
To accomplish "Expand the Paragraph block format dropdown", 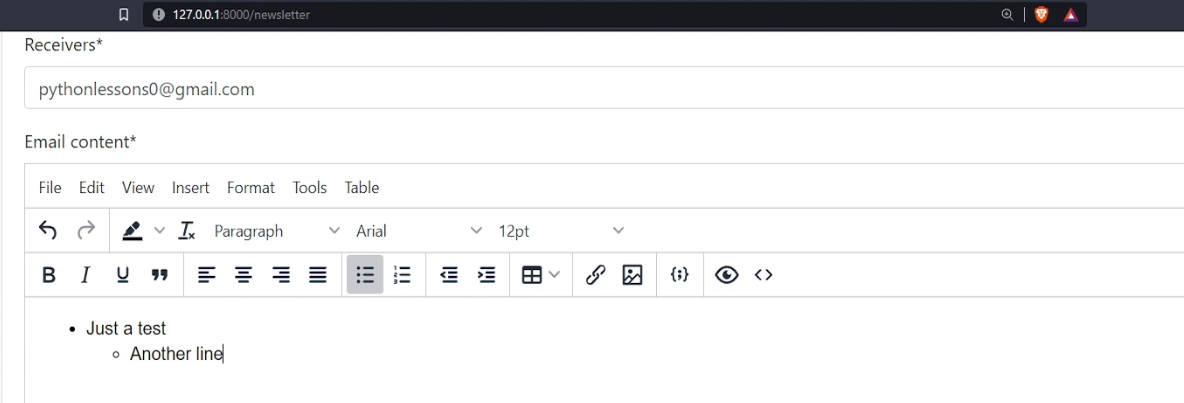I will tap(277, 231).
